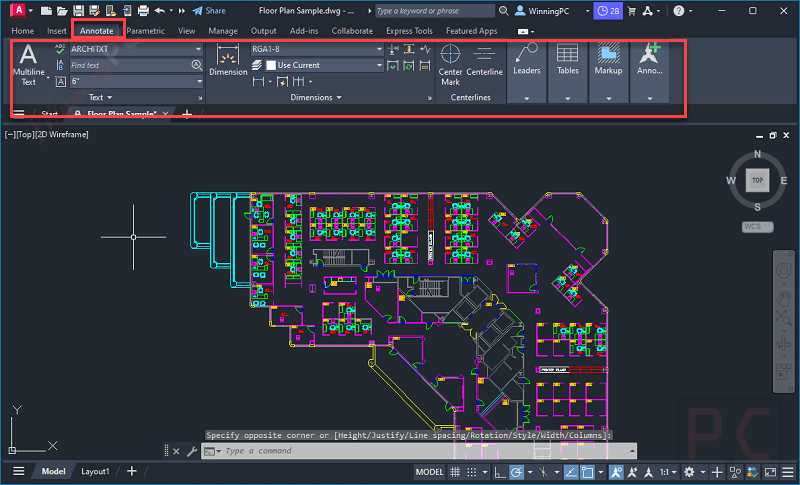Open the Express Tools tab
This screenshot has height=485, width=800.
coord(409,31)
